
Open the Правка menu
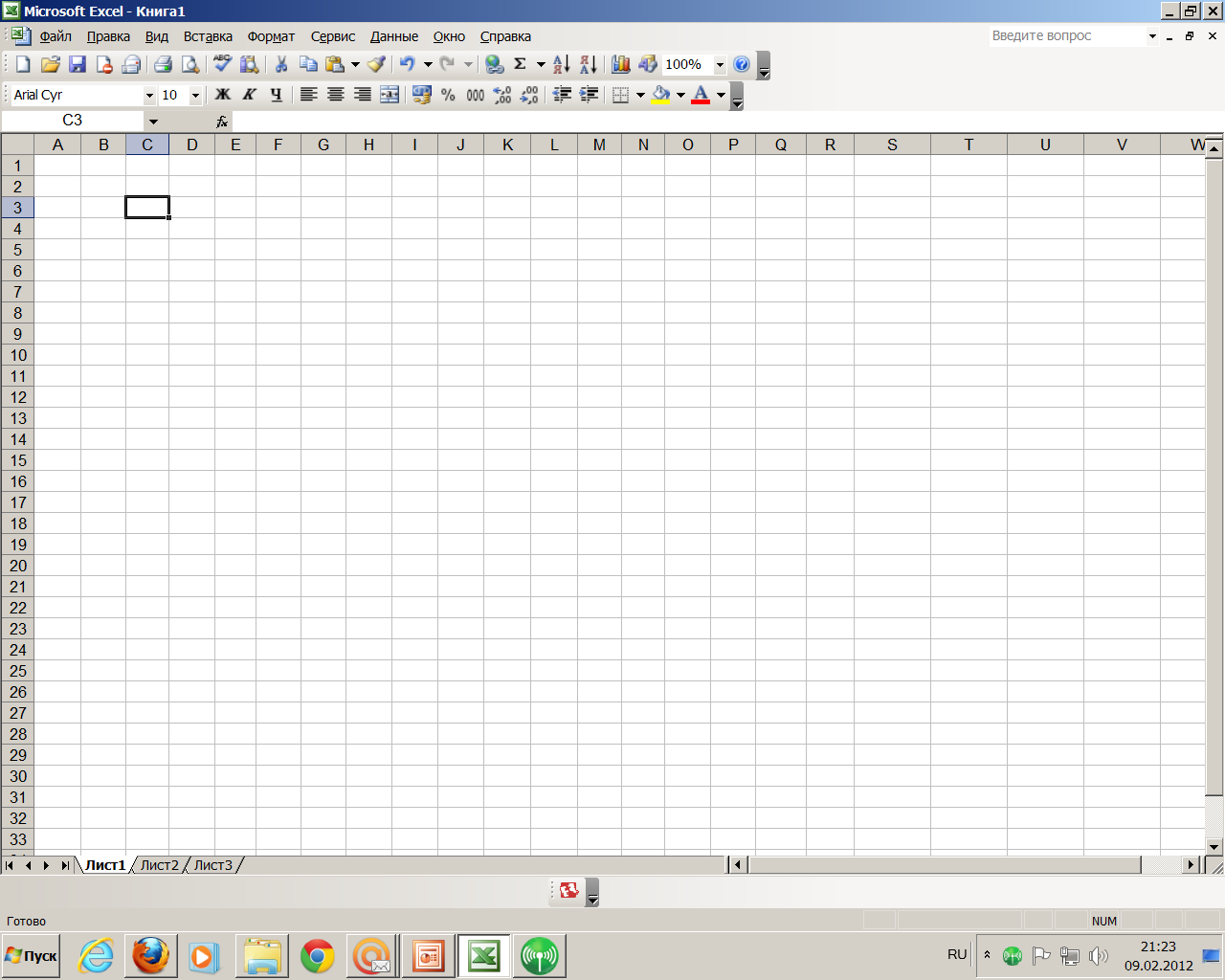[108, 36]
